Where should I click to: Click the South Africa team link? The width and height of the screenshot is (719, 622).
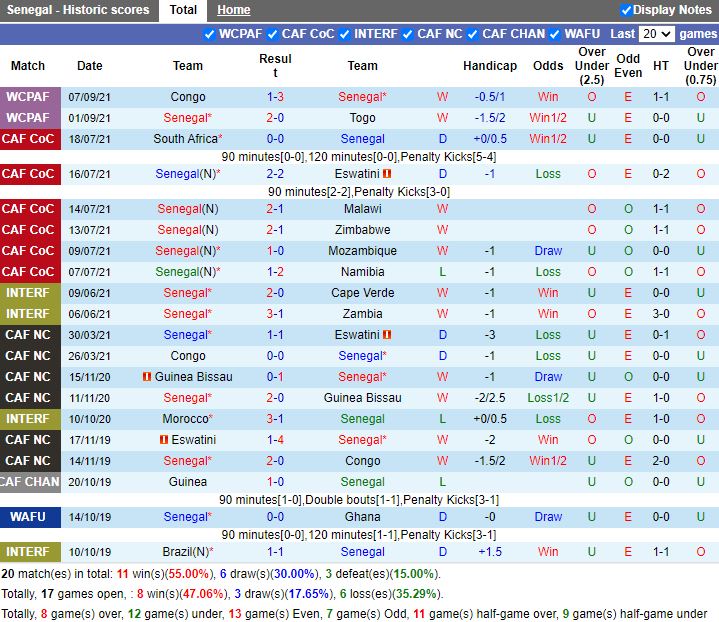(186, 139)
